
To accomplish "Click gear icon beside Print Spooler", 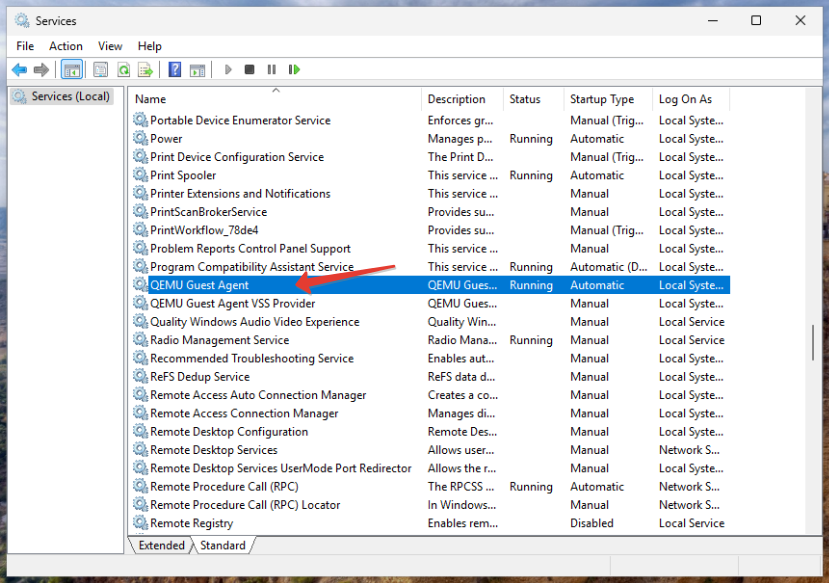I will pyautogui.click(x=140, y=175).
